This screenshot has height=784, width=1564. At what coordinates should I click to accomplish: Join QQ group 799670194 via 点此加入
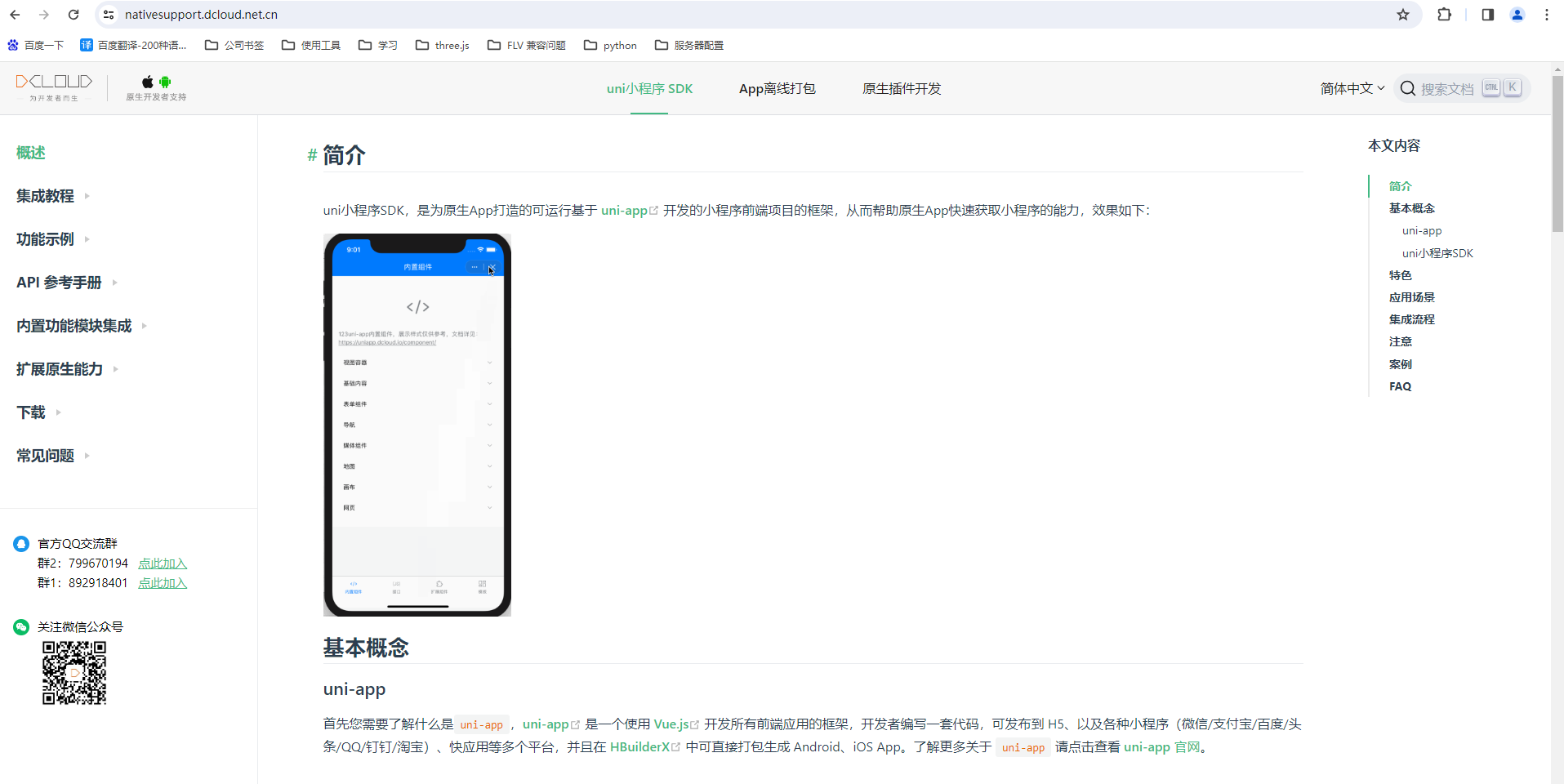click(x=163, y=563)
